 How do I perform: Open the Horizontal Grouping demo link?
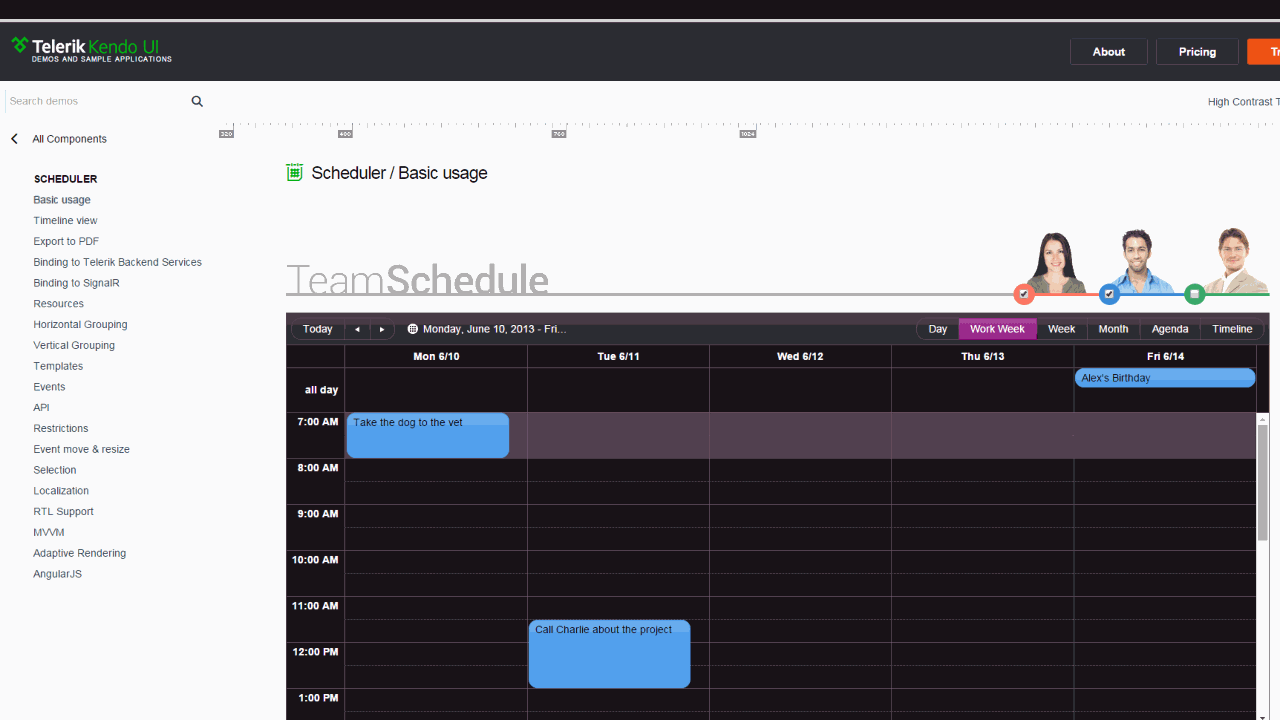click(x=80, y=325)
